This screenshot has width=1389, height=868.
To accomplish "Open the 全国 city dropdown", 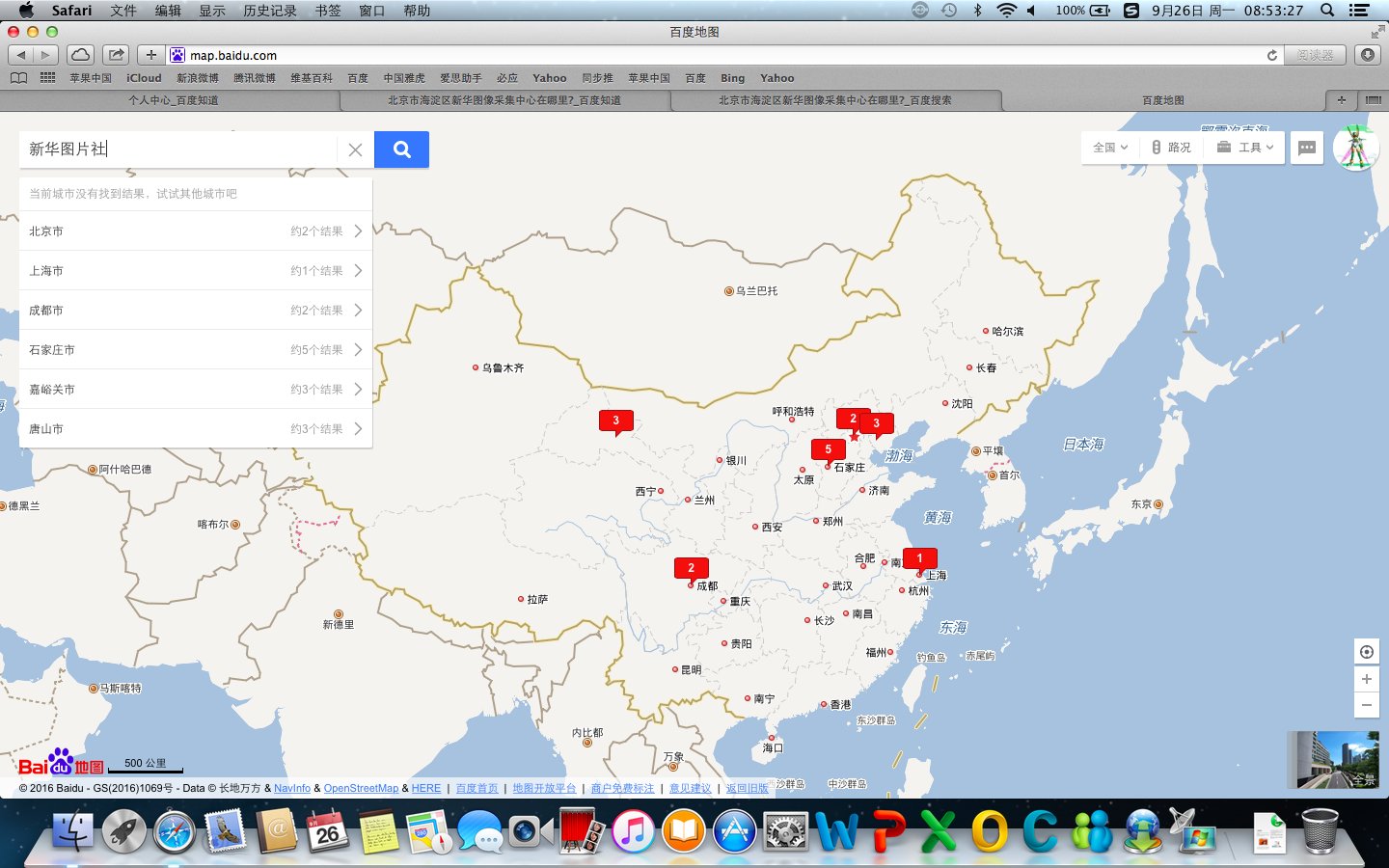I will coord(1109,148).
